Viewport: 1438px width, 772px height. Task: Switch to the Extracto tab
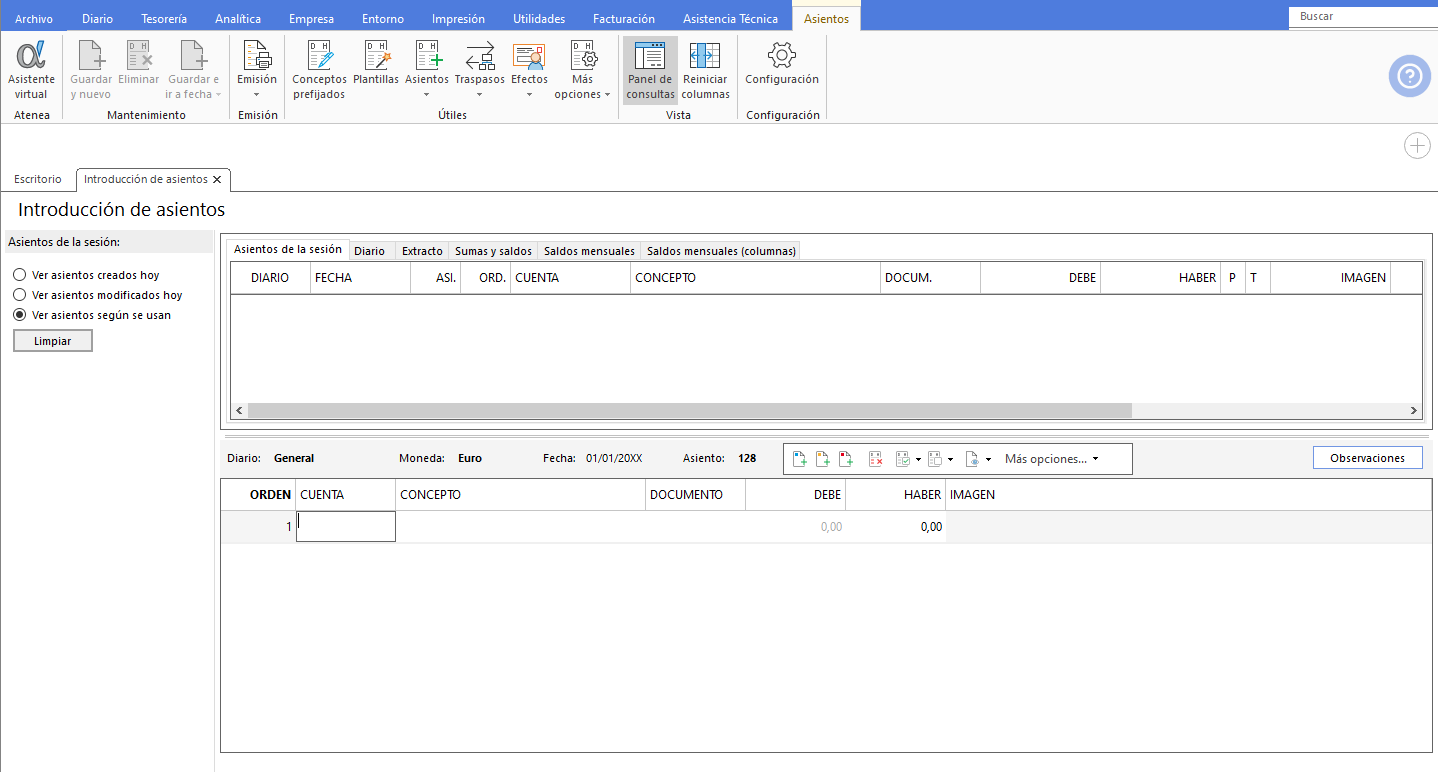[x=422, y=251]
